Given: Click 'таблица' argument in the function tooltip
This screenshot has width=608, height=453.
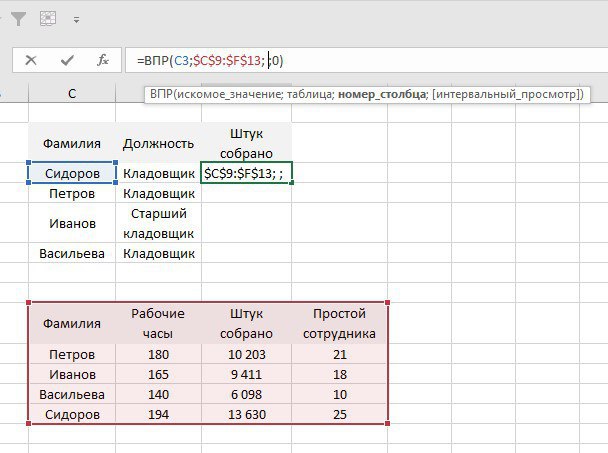Looking at the screenshot, I should (309, 94).
